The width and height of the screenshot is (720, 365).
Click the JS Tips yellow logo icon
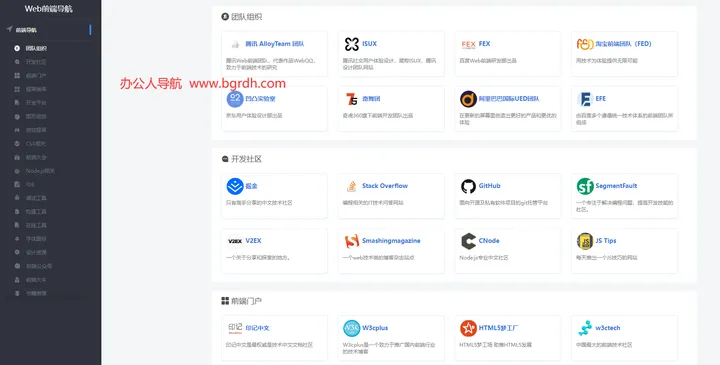585,241
